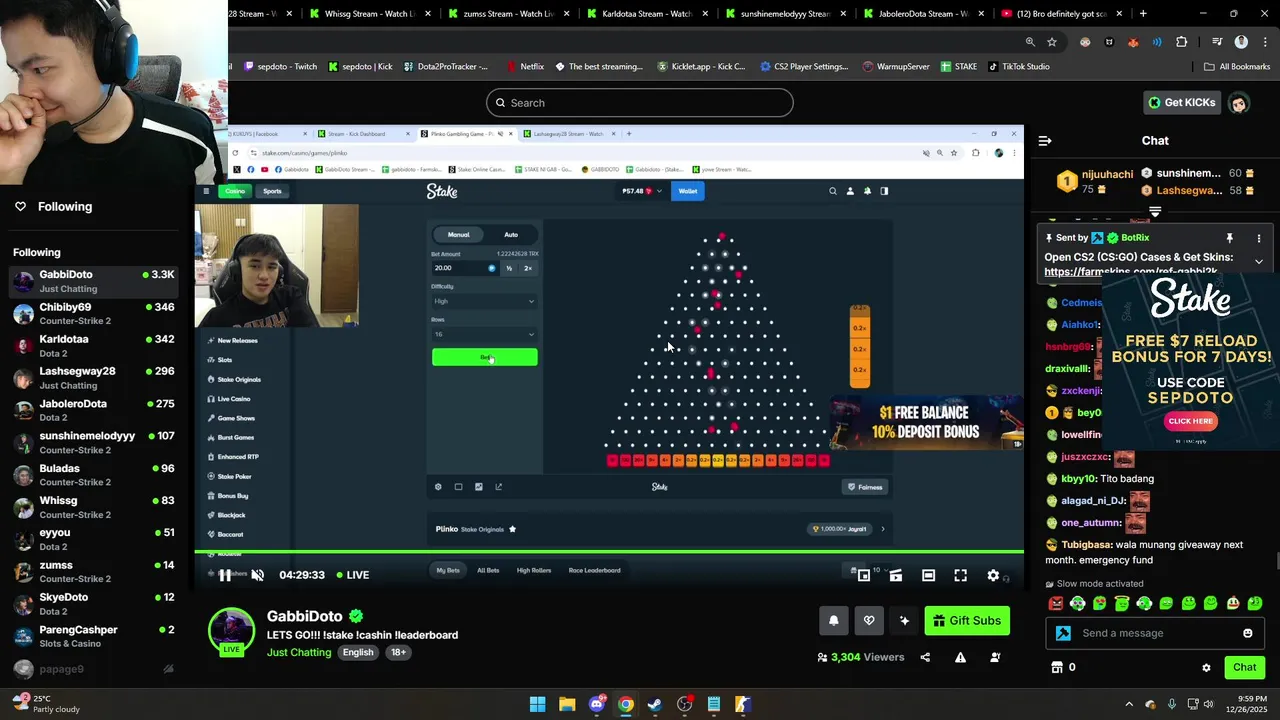Open the emoji picker in chat box
Screen dimensions: 1280x720
click(x=1247, y=633)
